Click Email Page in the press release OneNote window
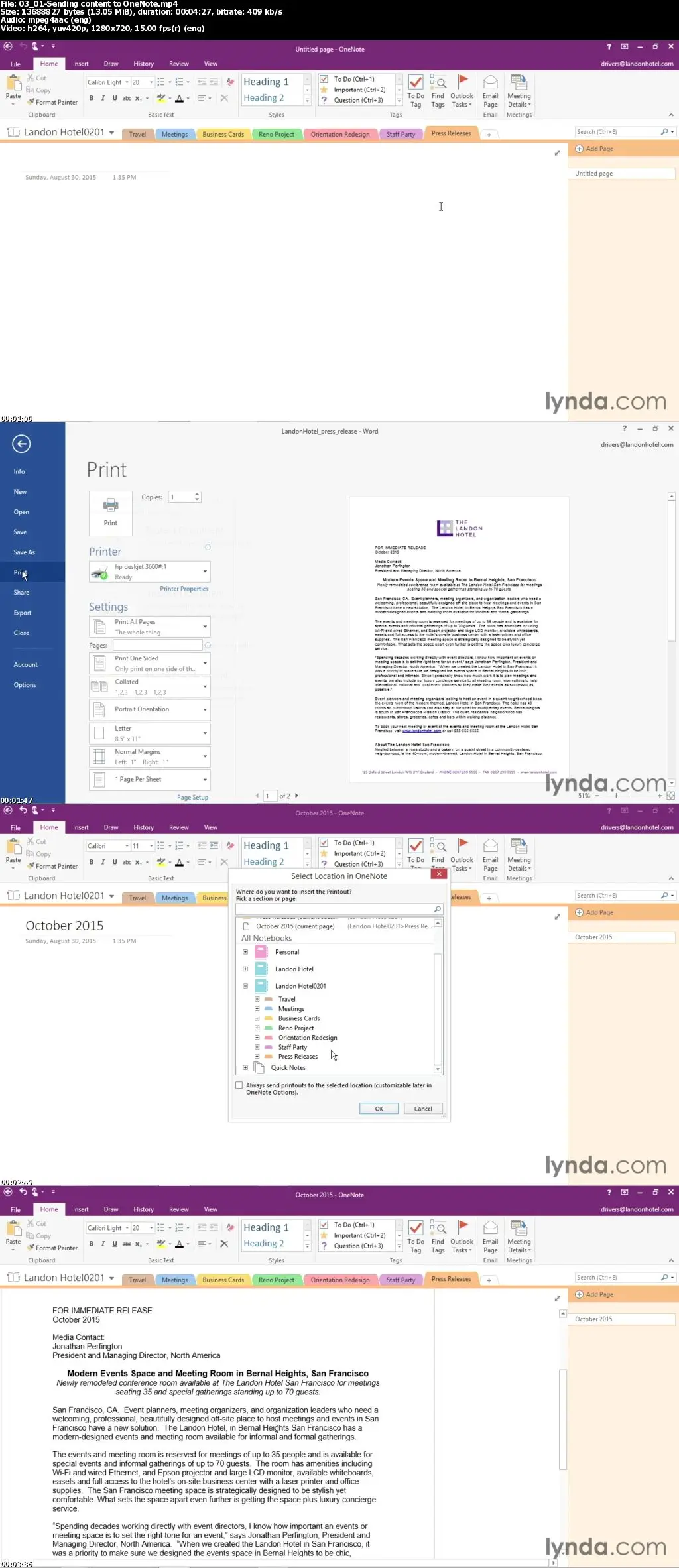This screenshot has width=679, height=1568. click(x=491, y=1236)
